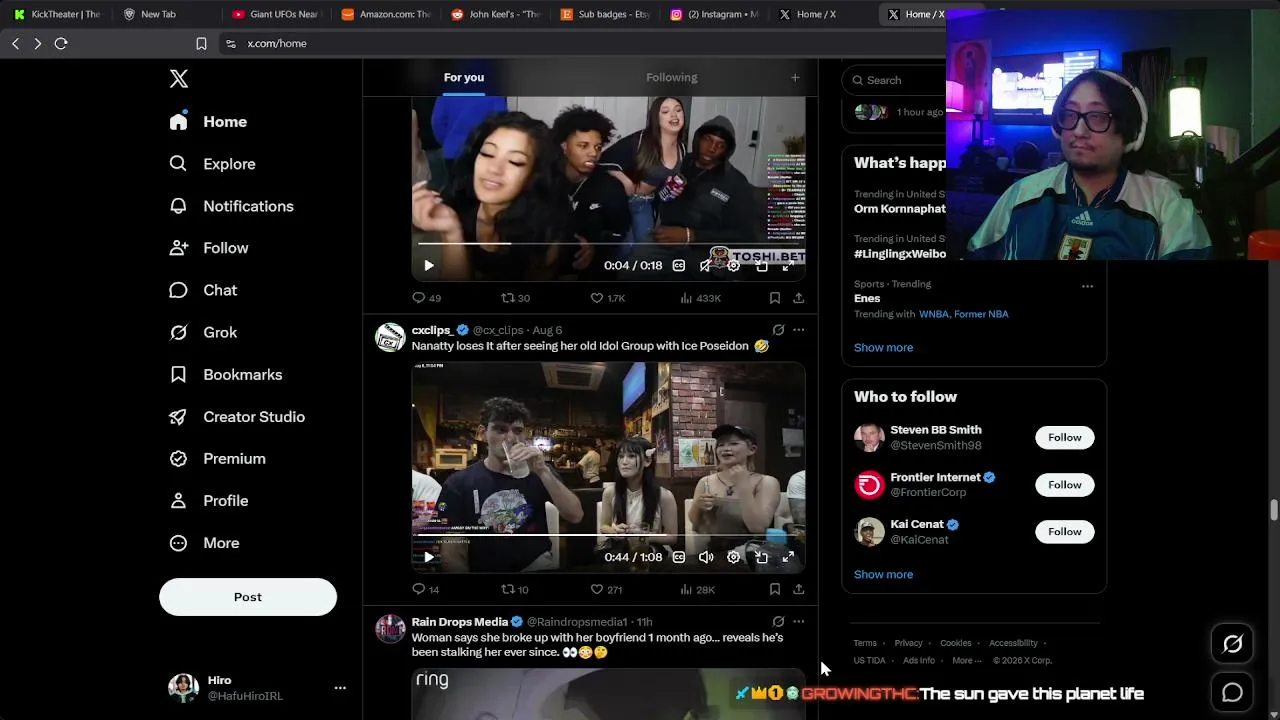Open settings gear on the 0:18 video
This screenshot has height=720, width=1280.
point(733,265)
